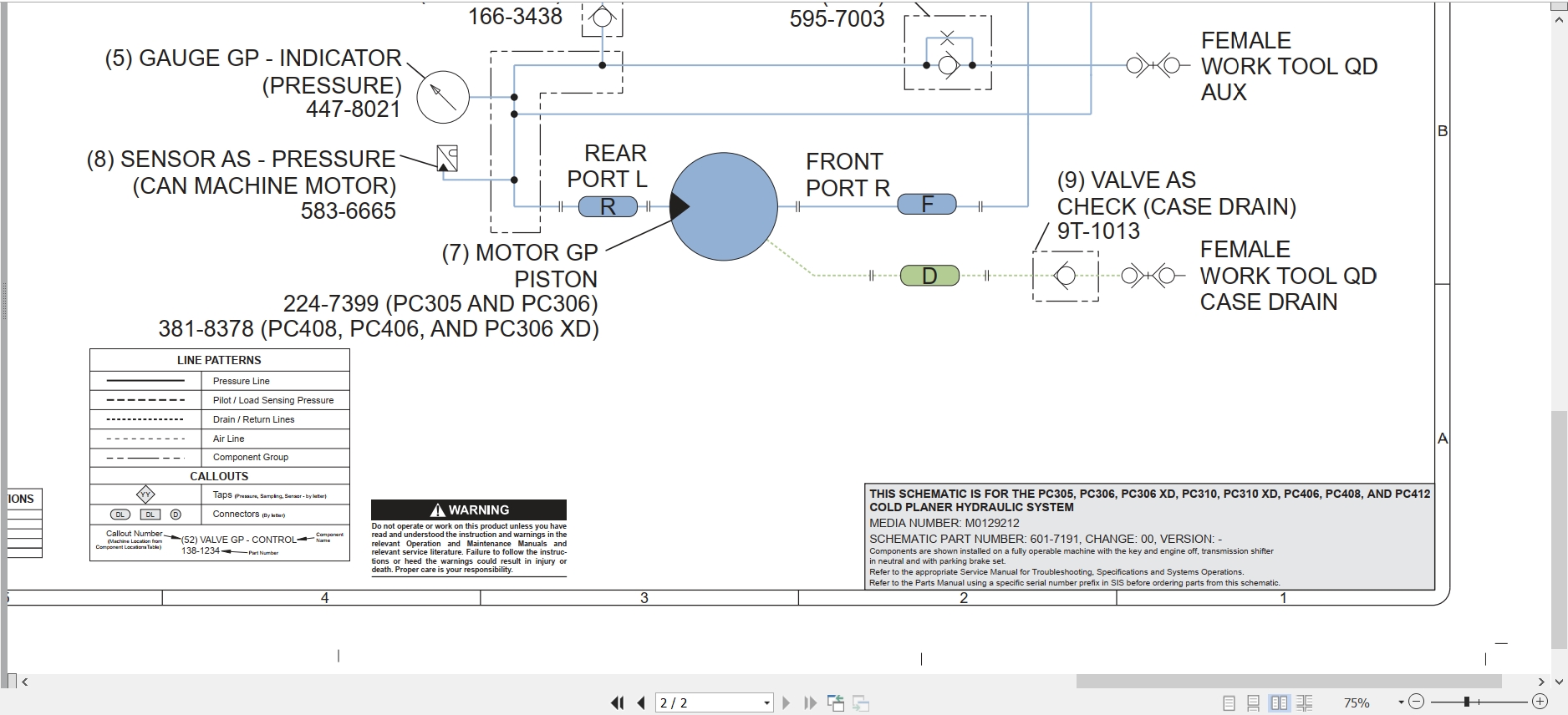Image resolution: width=1568 pixels, height=715 pixels.
Task: Click the rear port R connector
Action: coord(608,206)
